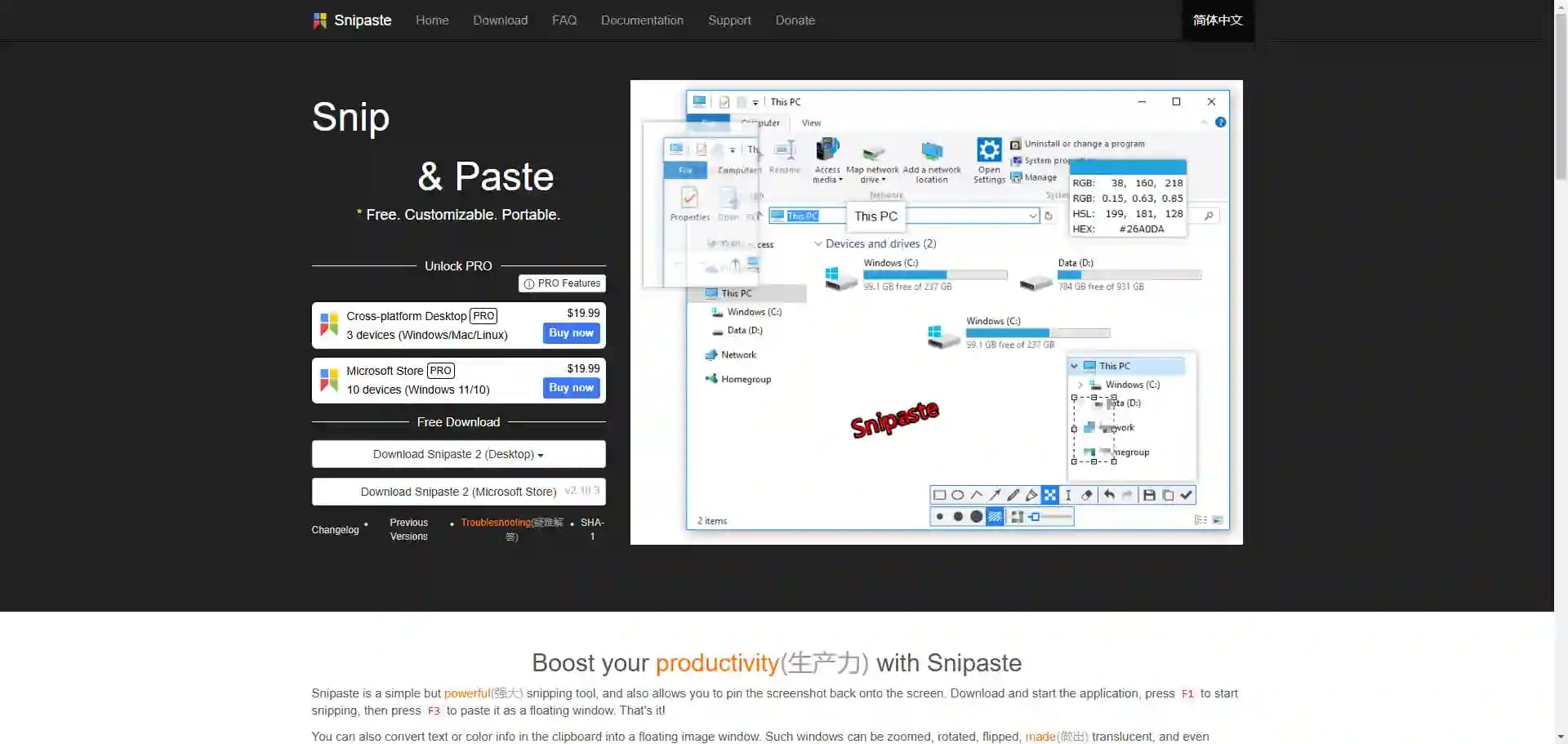Toggle the highlighted hatch mosaic style button
1568x744 pixels.
click(x=995, y=516)
